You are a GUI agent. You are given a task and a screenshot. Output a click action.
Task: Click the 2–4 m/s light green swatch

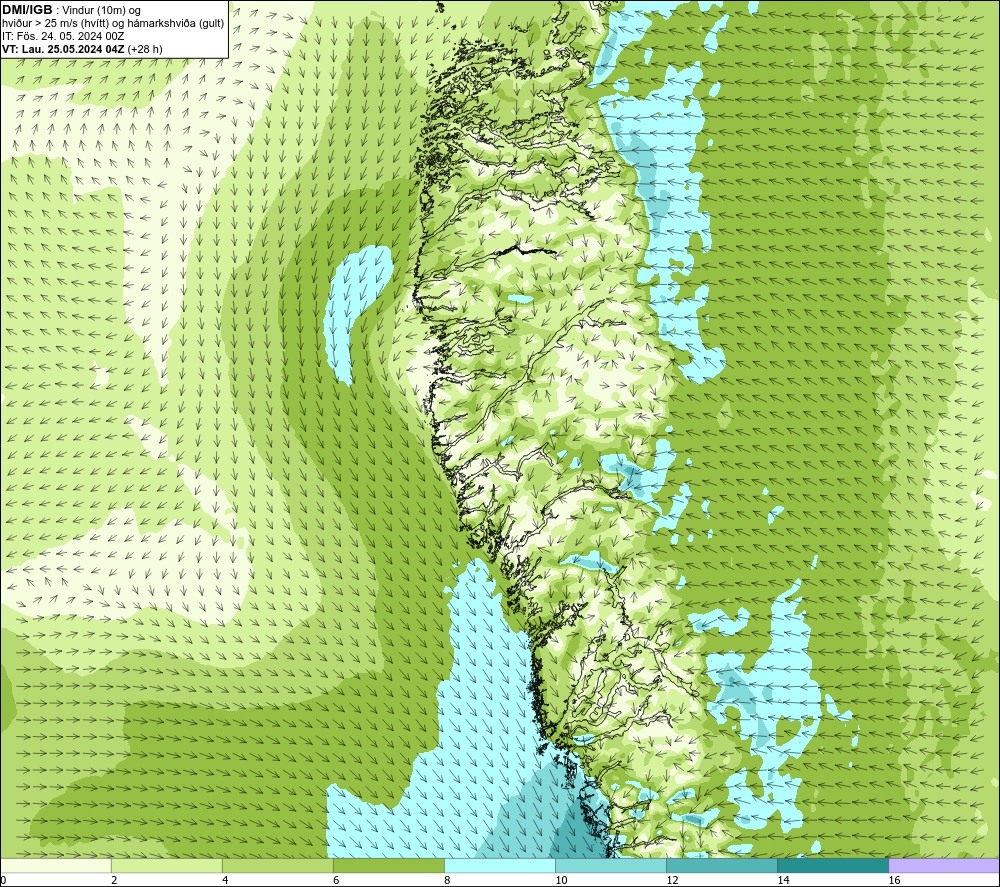(167, 866)
